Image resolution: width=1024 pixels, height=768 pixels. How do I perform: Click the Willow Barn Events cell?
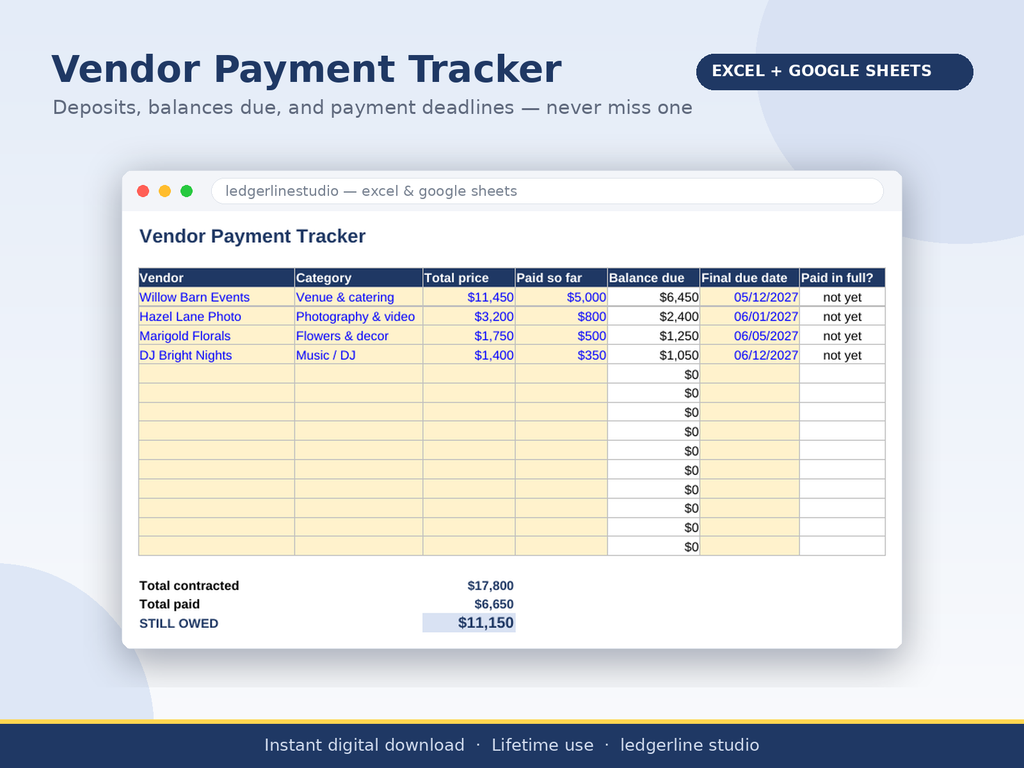(x=216, y=297)
